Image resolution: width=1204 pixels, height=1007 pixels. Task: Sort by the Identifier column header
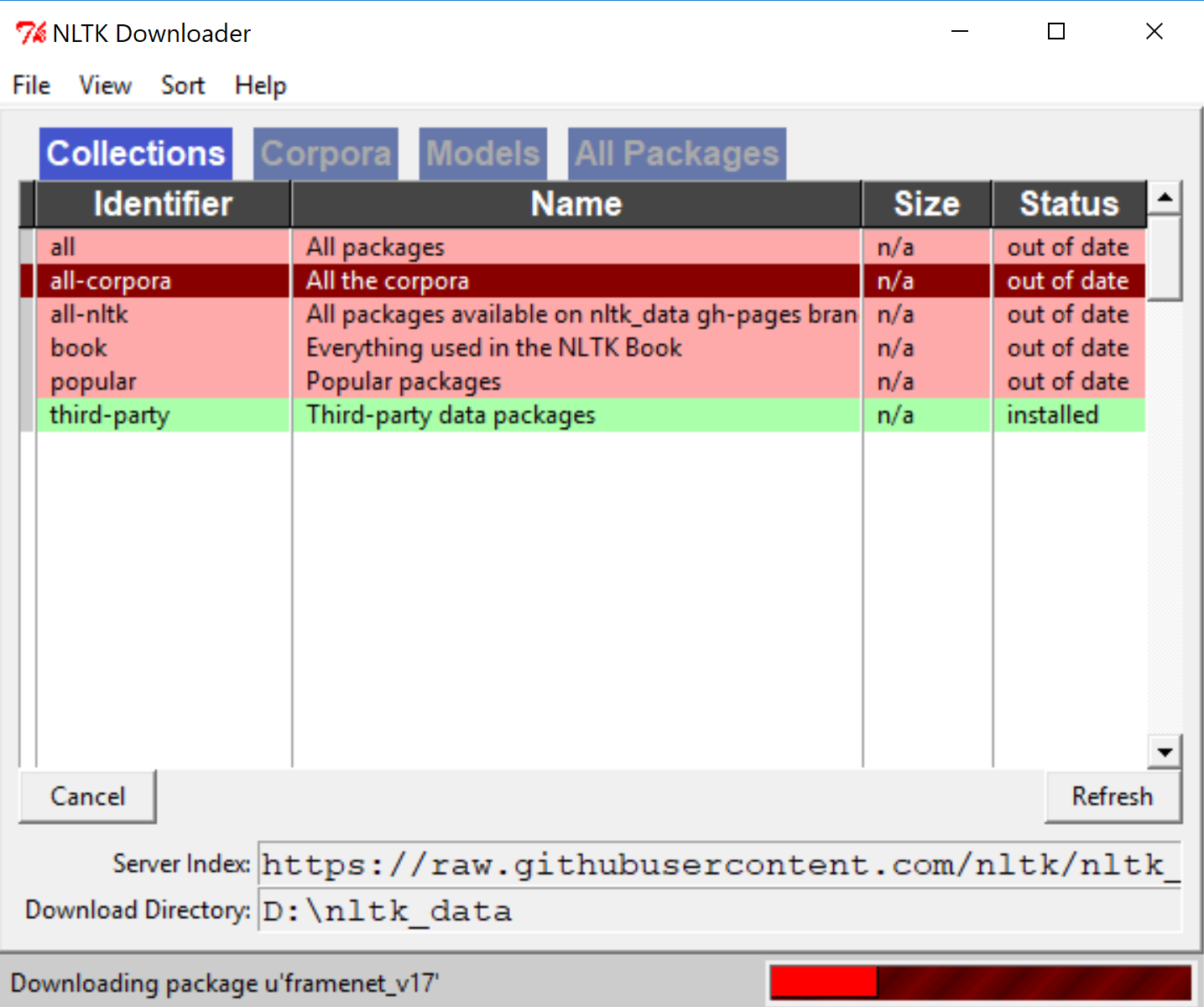click(x=163, y=204)
